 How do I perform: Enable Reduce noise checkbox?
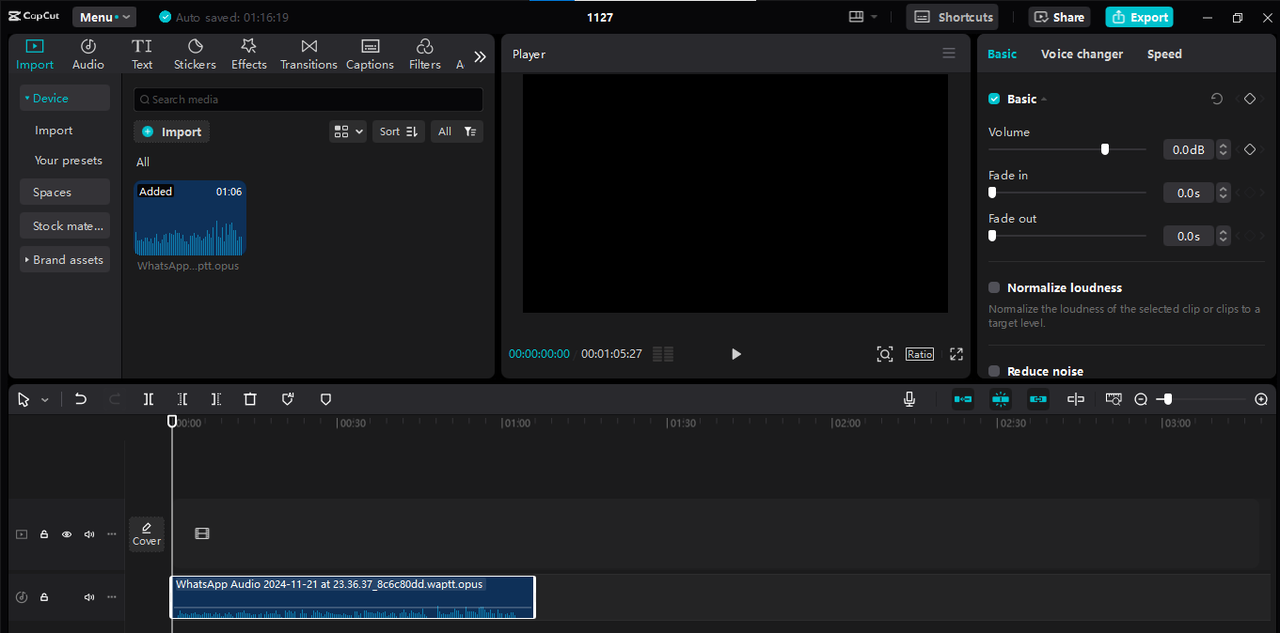(x=994, y=371)
